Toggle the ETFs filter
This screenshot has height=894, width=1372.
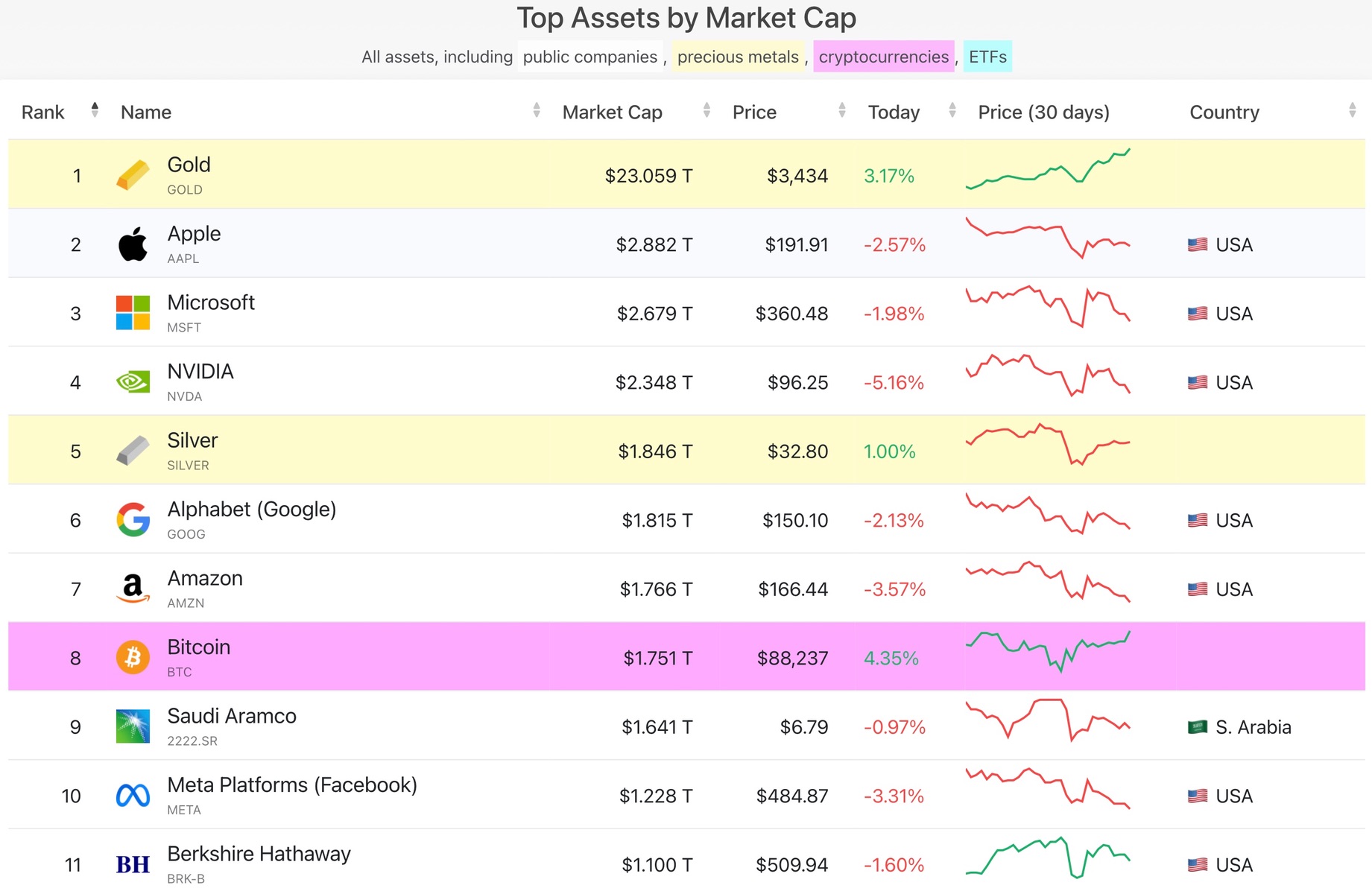pos(987,57)
